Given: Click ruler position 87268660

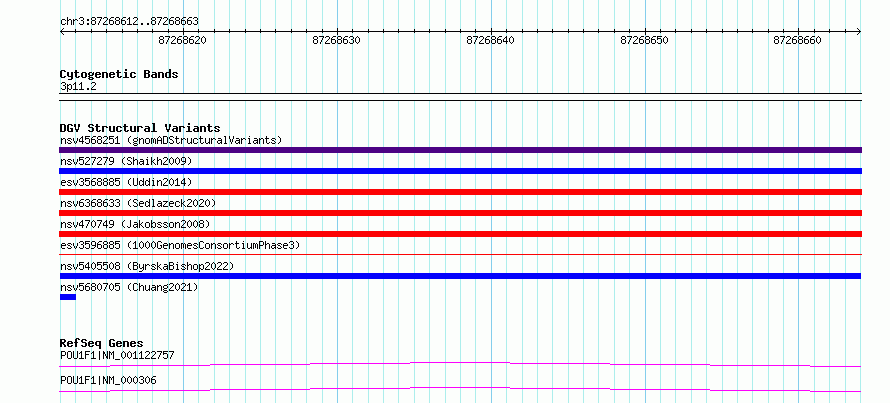Looking at the screenshot, I should pos(797,40).
